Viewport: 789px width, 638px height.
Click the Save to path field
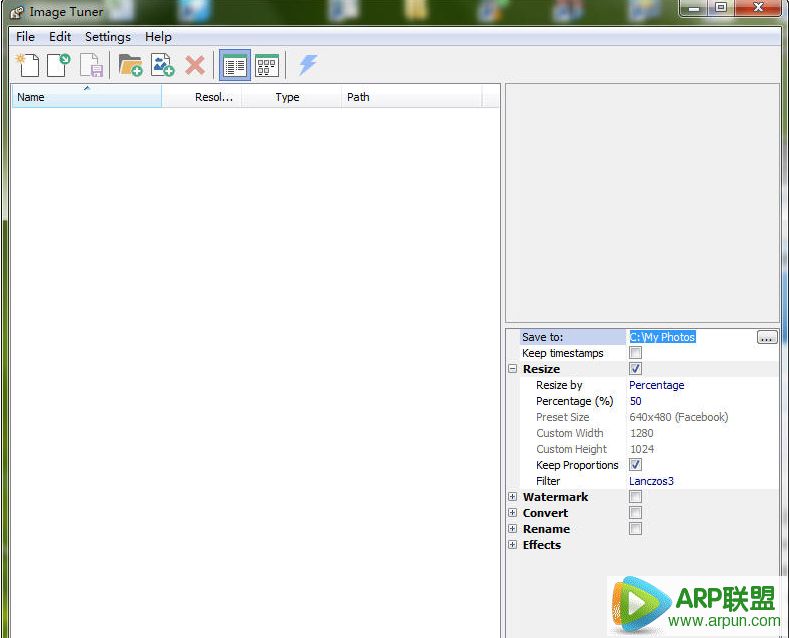pyautogui.click(x=691, y=337)
